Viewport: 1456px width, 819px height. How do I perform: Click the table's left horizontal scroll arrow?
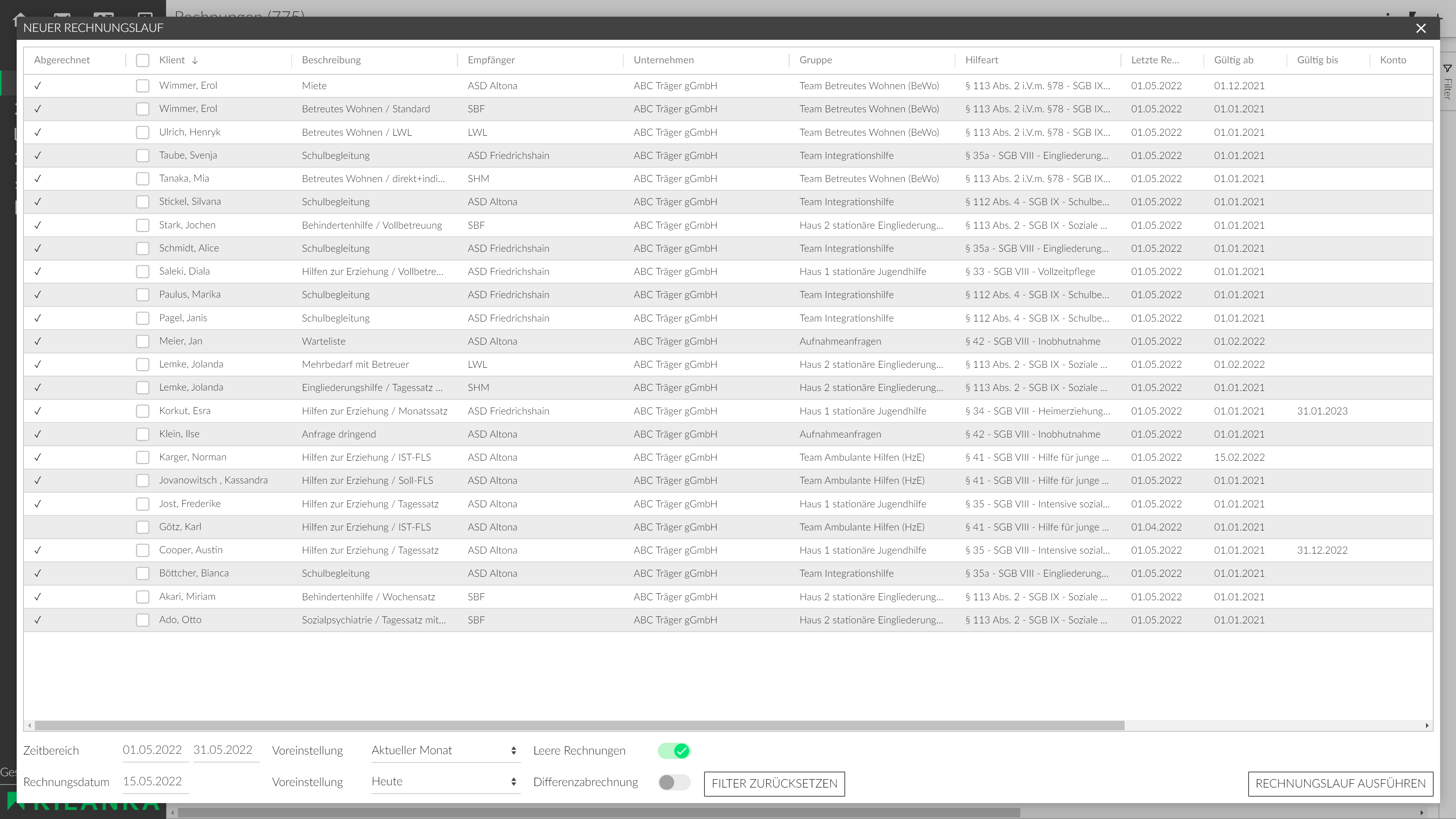pyautogui.click(x=30, y=725)
